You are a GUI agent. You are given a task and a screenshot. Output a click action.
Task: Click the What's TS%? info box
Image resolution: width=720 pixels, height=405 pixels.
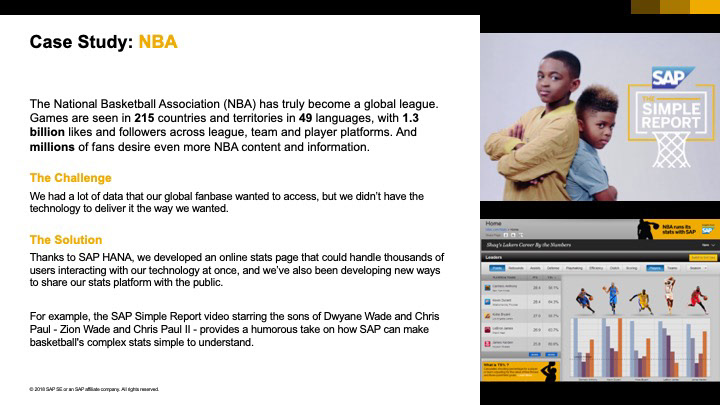coord(520,371)
